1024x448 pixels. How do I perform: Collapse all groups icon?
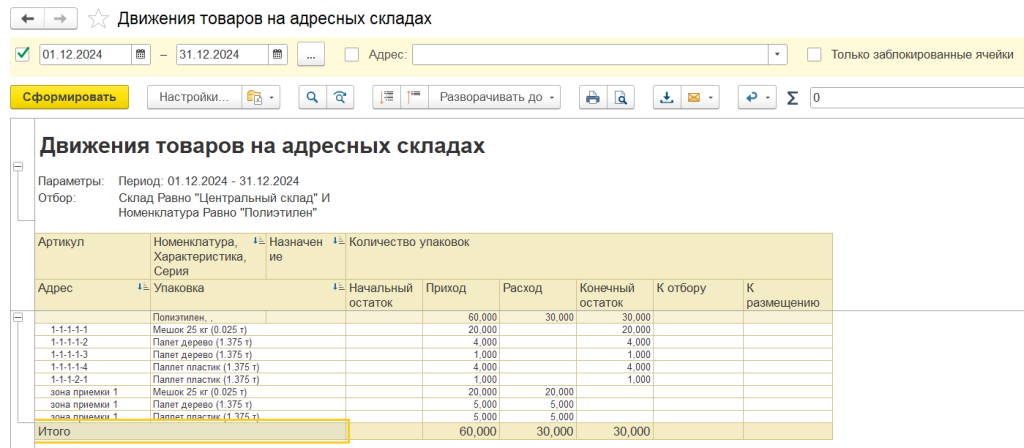click(x=387, y=97)
